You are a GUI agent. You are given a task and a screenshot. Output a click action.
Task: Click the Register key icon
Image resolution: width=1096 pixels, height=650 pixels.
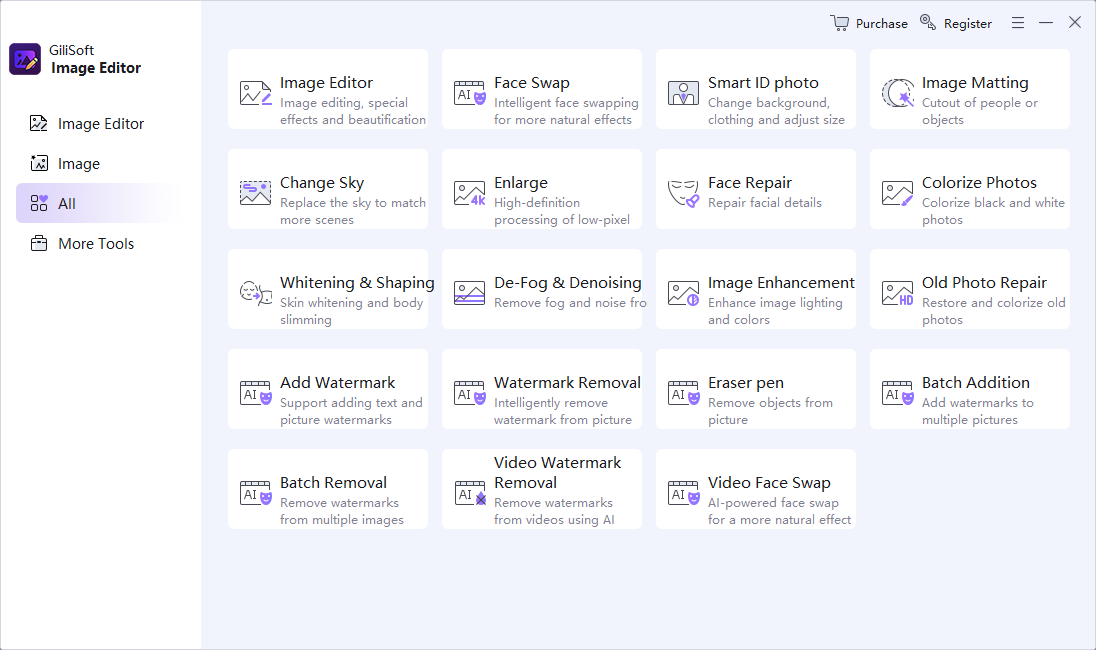click(928, 22)
